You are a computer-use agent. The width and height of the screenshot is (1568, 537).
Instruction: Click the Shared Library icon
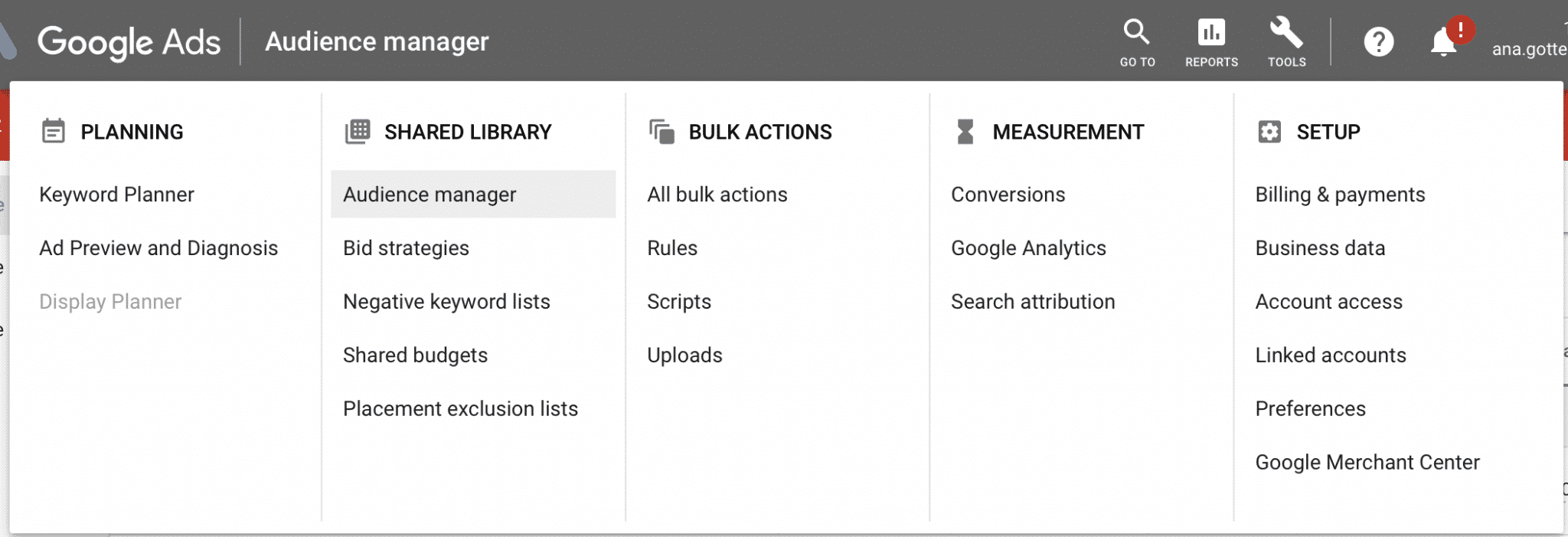pyautogui.click(x=358, y=132)
